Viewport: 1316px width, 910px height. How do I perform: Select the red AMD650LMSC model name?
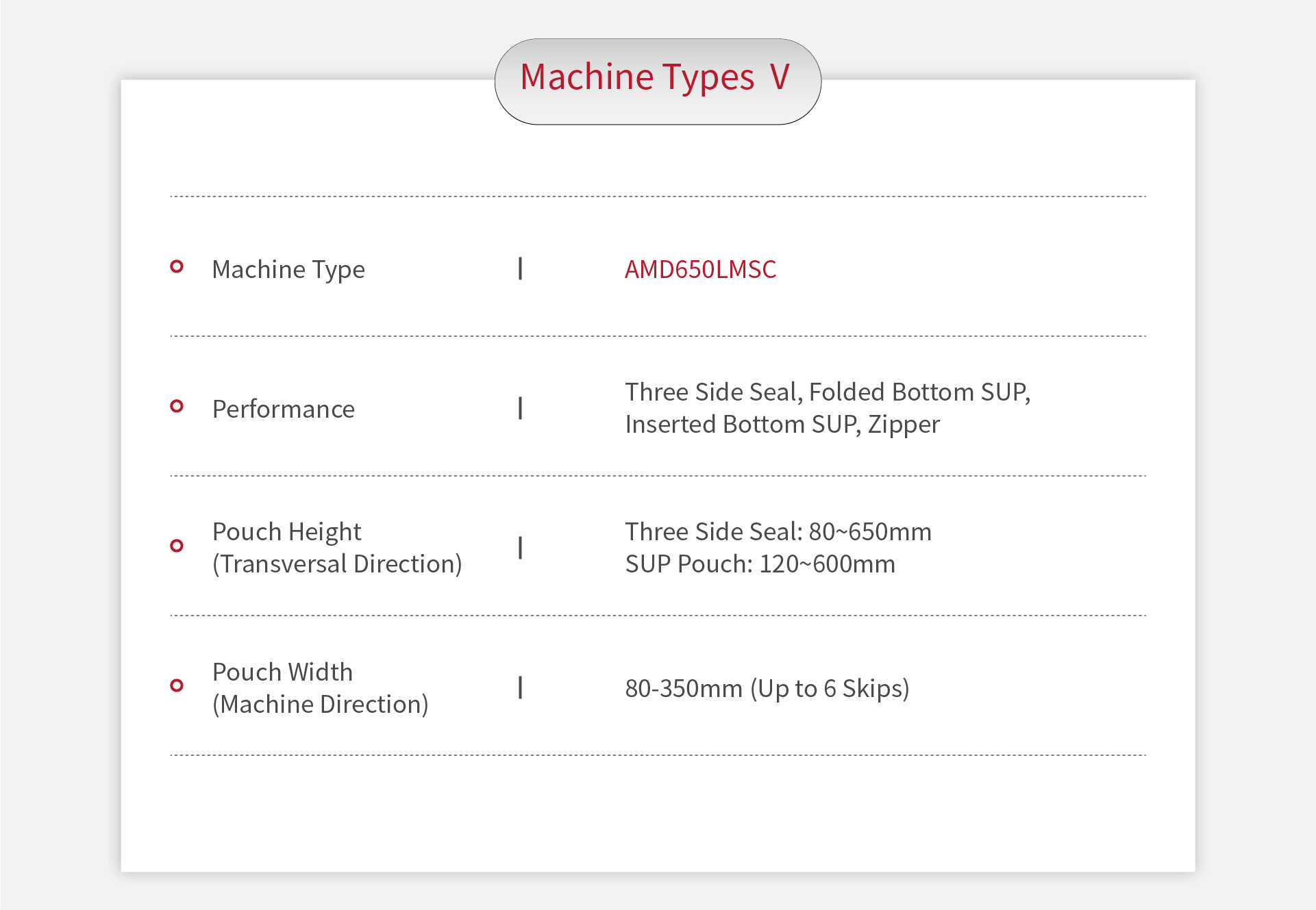pyautogui.click(x=700, y=269)
